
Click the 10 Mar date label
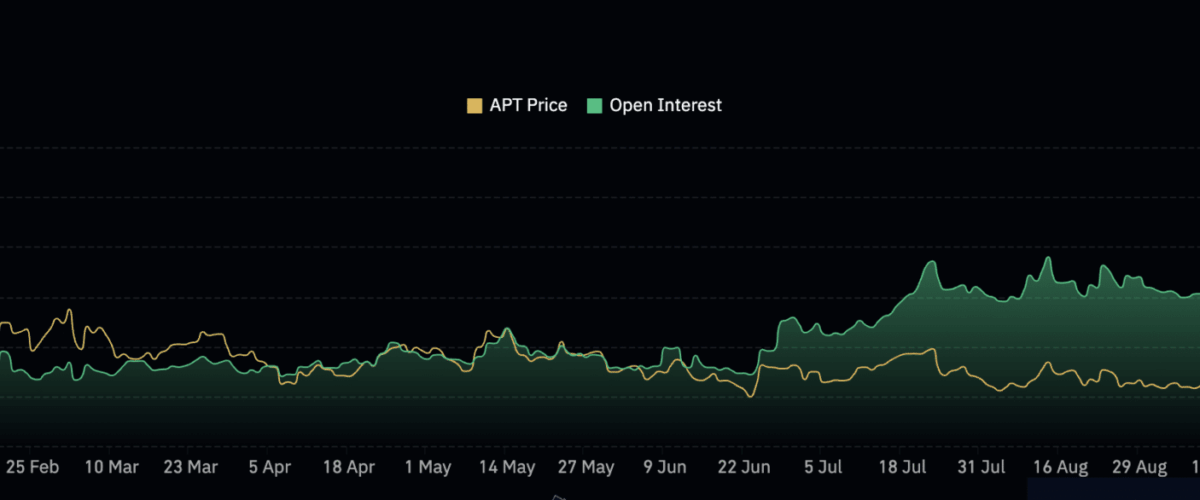tap(111, 467)
